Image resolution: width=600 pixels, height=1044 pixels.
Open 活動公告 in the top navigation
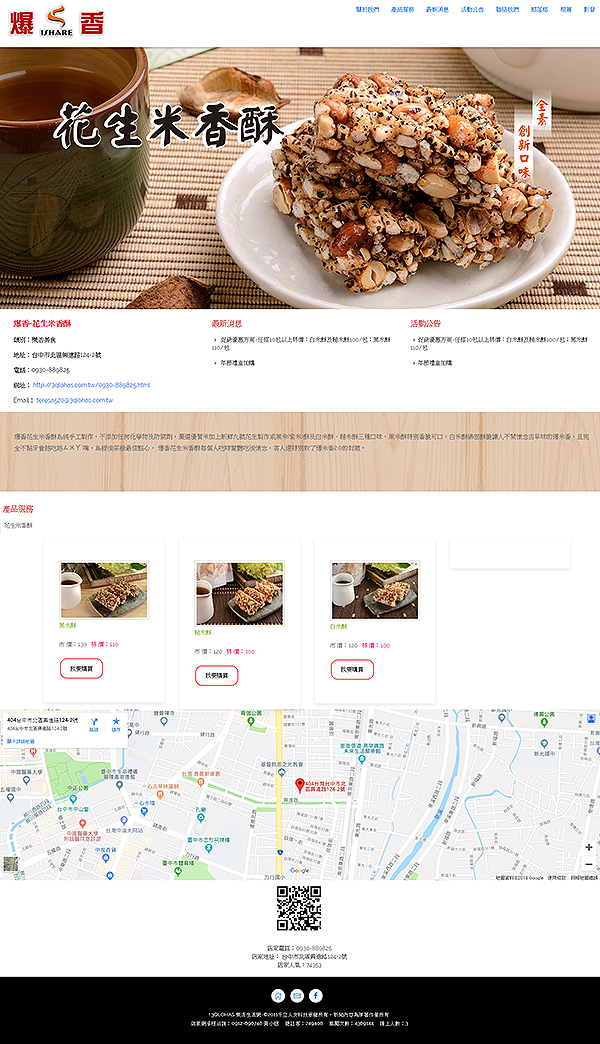point(472,10)
